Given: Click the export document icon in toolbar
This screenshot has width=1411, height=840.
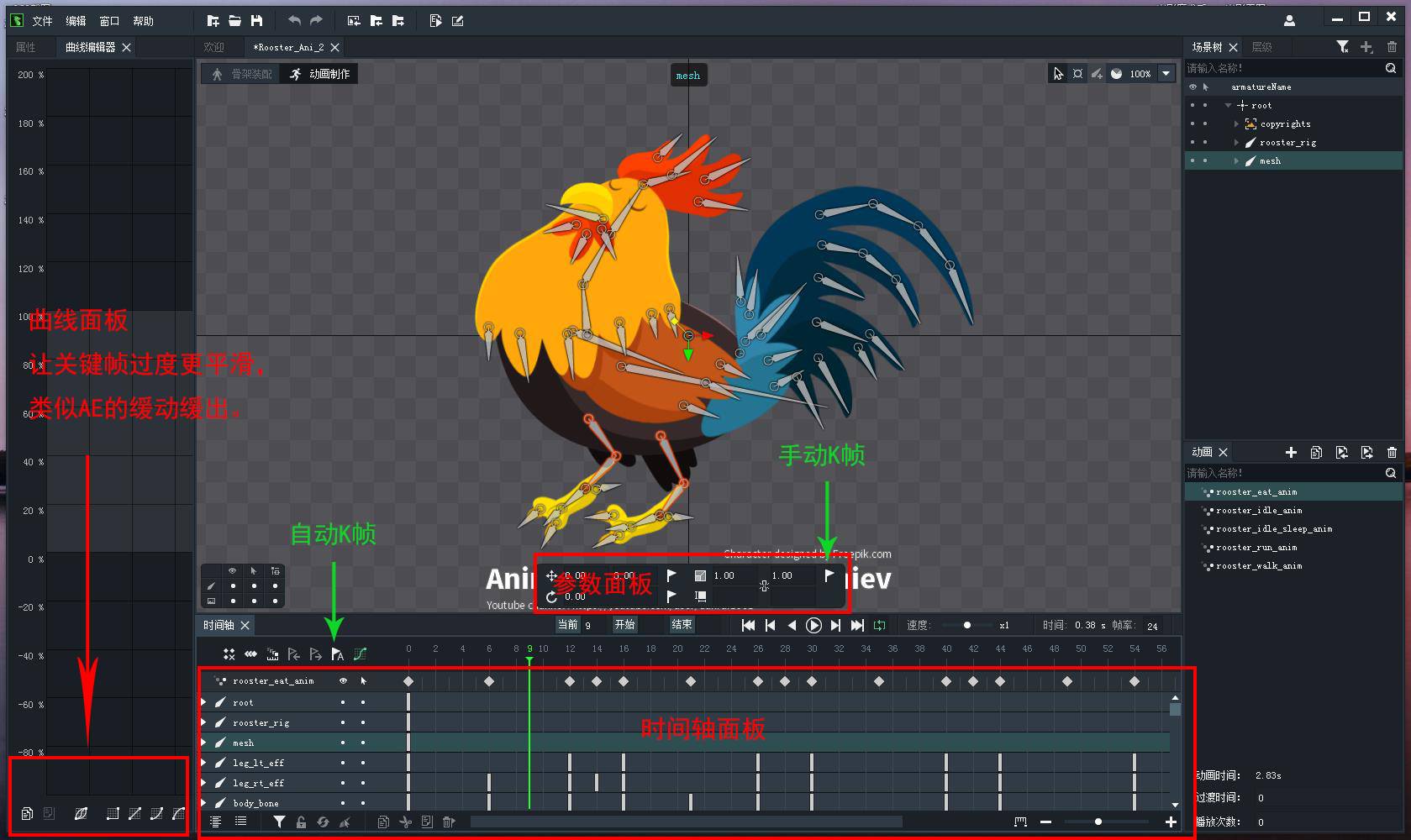Looking at the screenshot, I should click(x=434, y=21).
